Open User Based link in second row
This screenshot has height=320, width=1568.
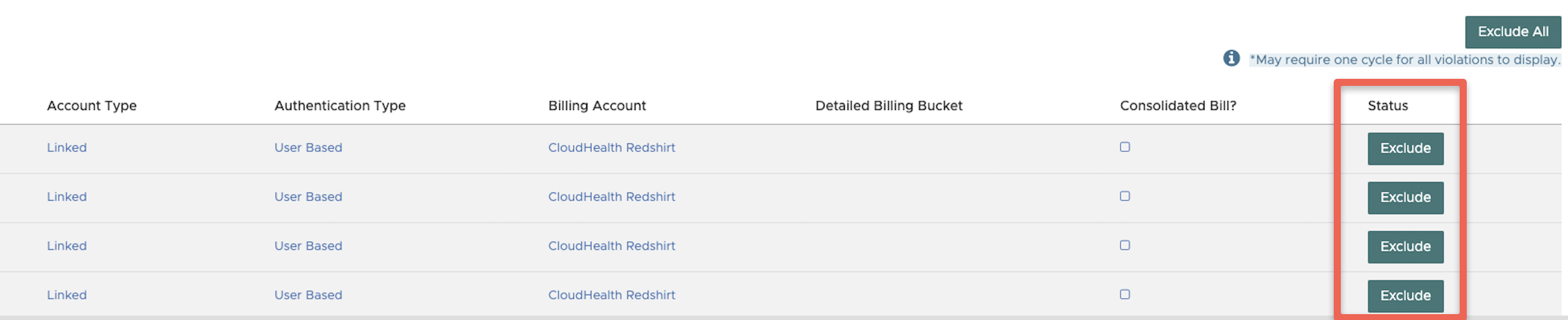(x=308, y=197)
